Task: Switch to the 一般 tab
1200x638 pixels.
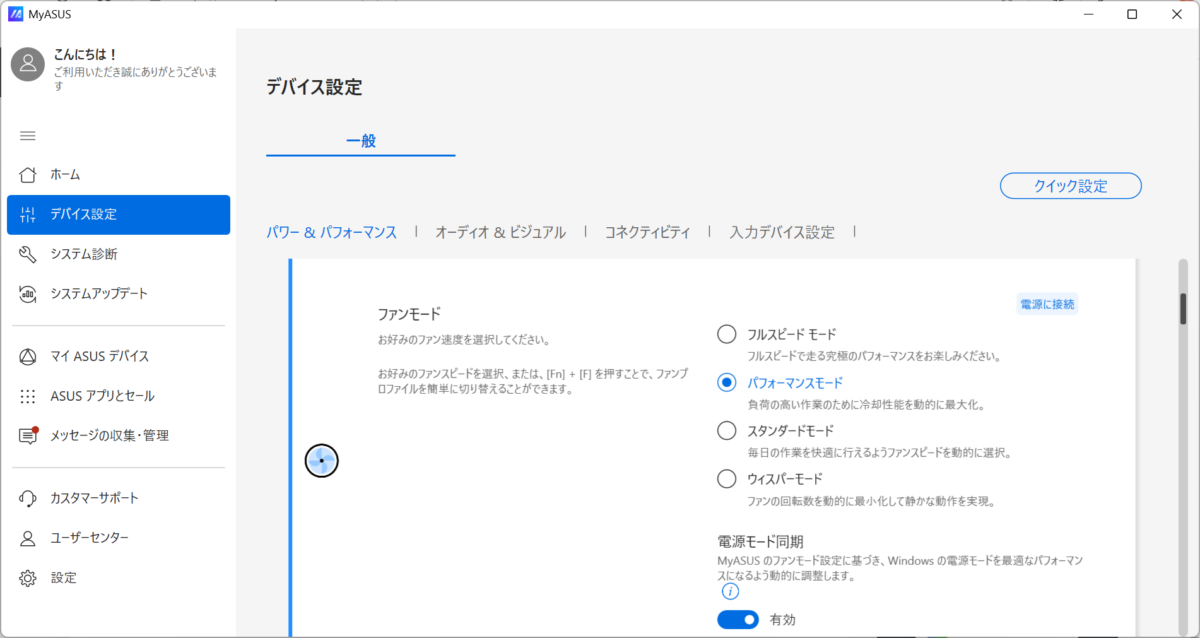Action: [361, 141]
